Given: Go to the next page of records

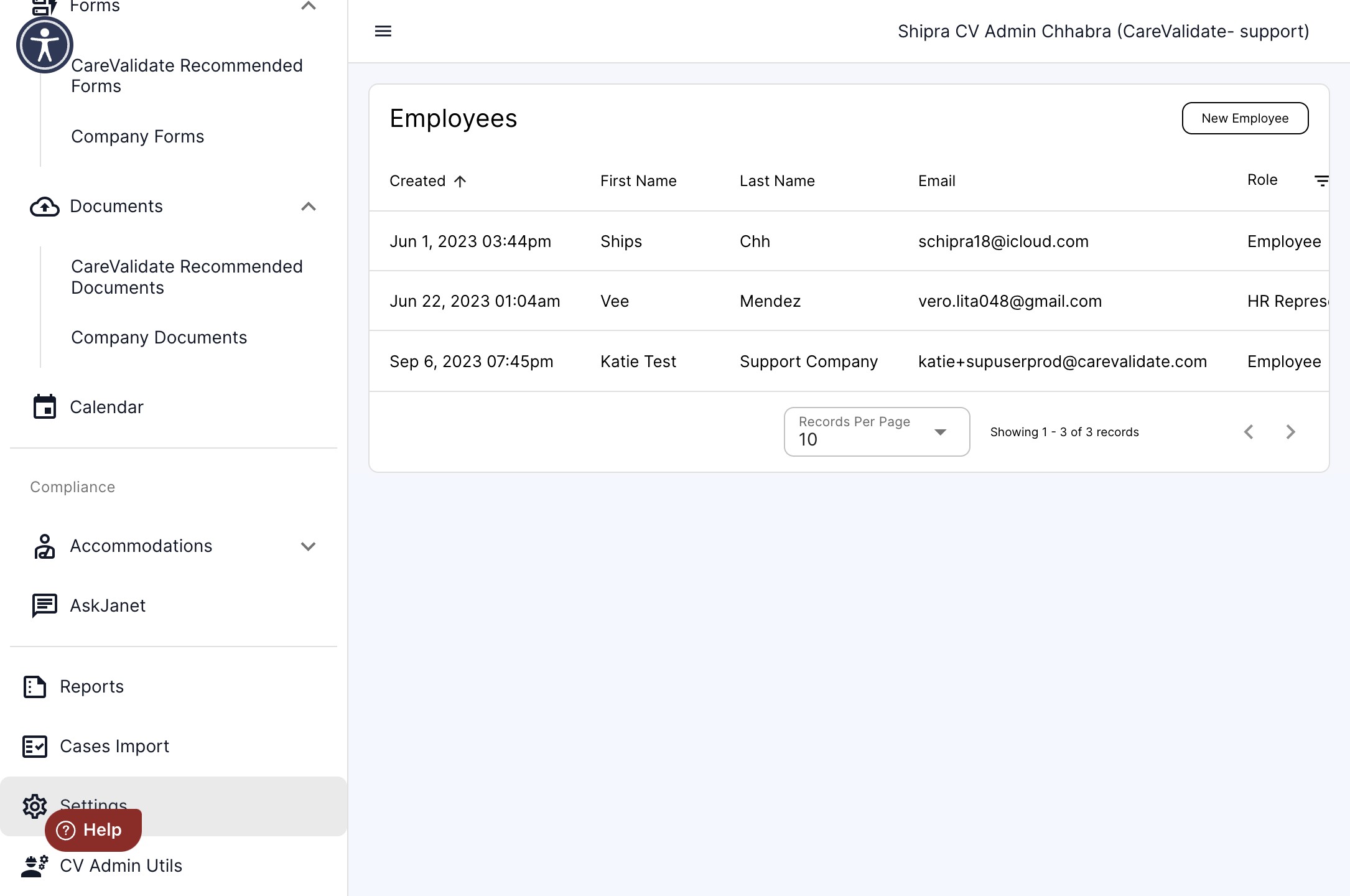Looking at the screenshot, I should pyautogui.click(x=1291, y=432).
